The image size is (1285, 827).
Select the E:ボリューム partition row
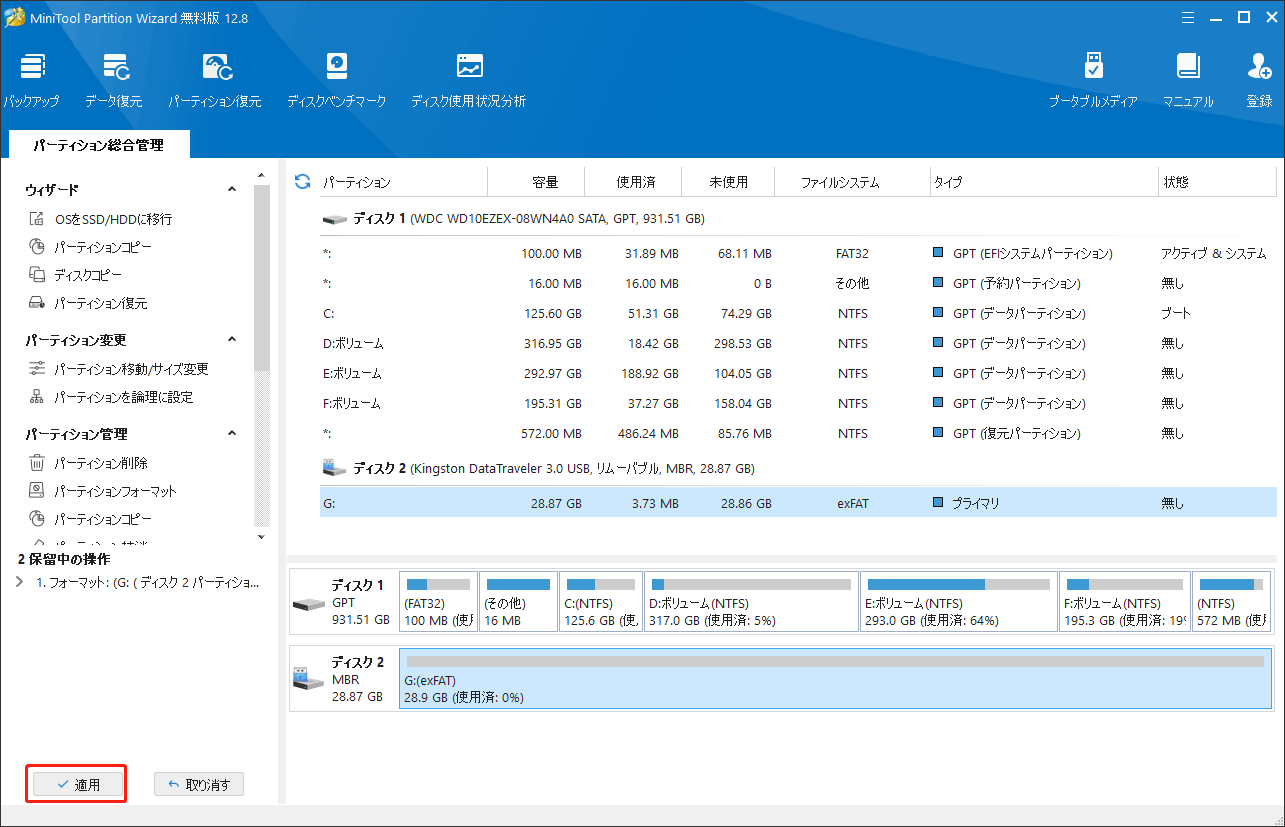coord(798,373)
